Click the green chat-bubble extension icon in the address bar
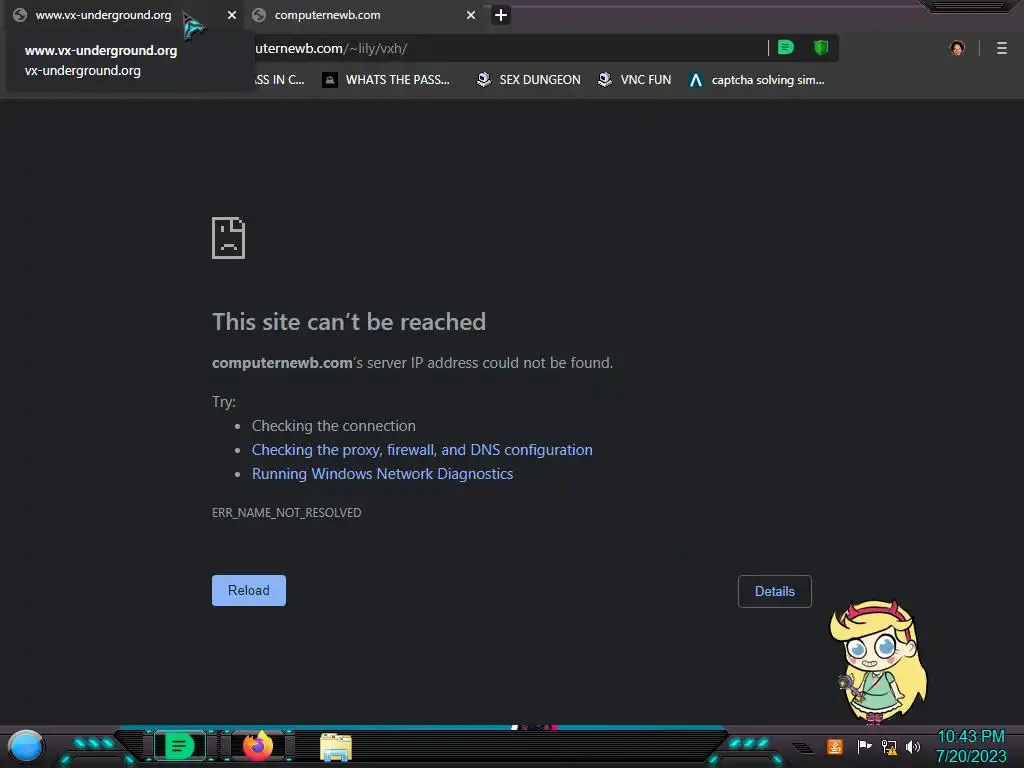This screenshot has height=768, width=1024. click(x=786, y=48)
